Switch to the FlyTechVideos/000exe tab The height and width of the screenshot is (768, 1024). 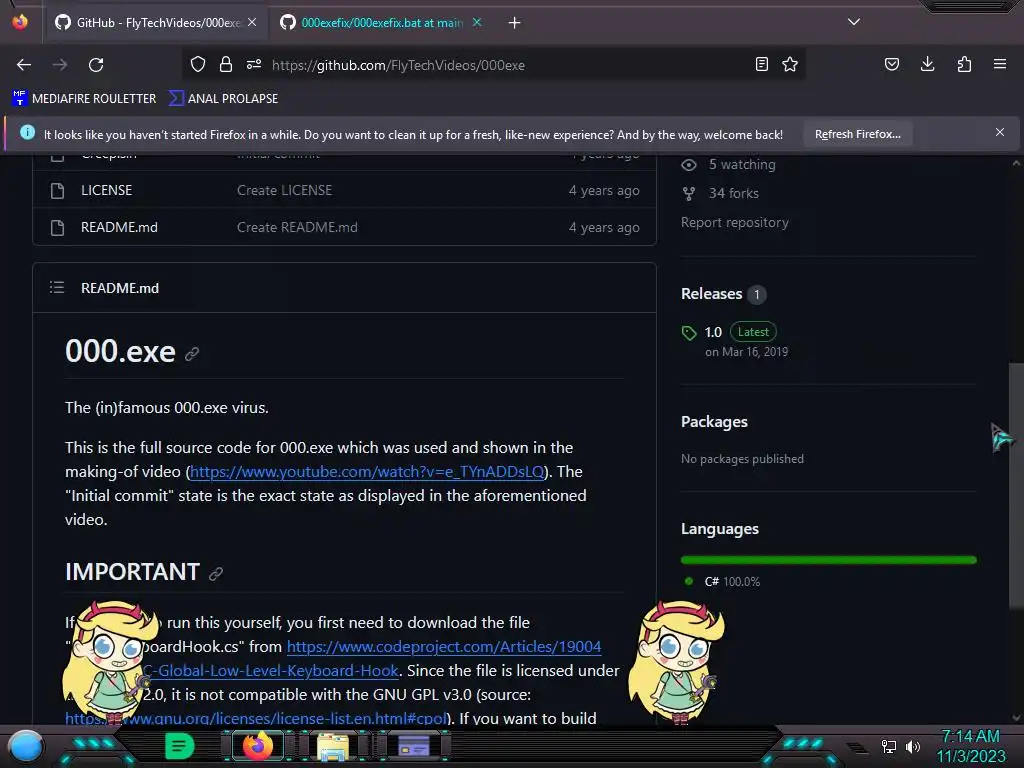pyautogui.click(x=157, y=23)
